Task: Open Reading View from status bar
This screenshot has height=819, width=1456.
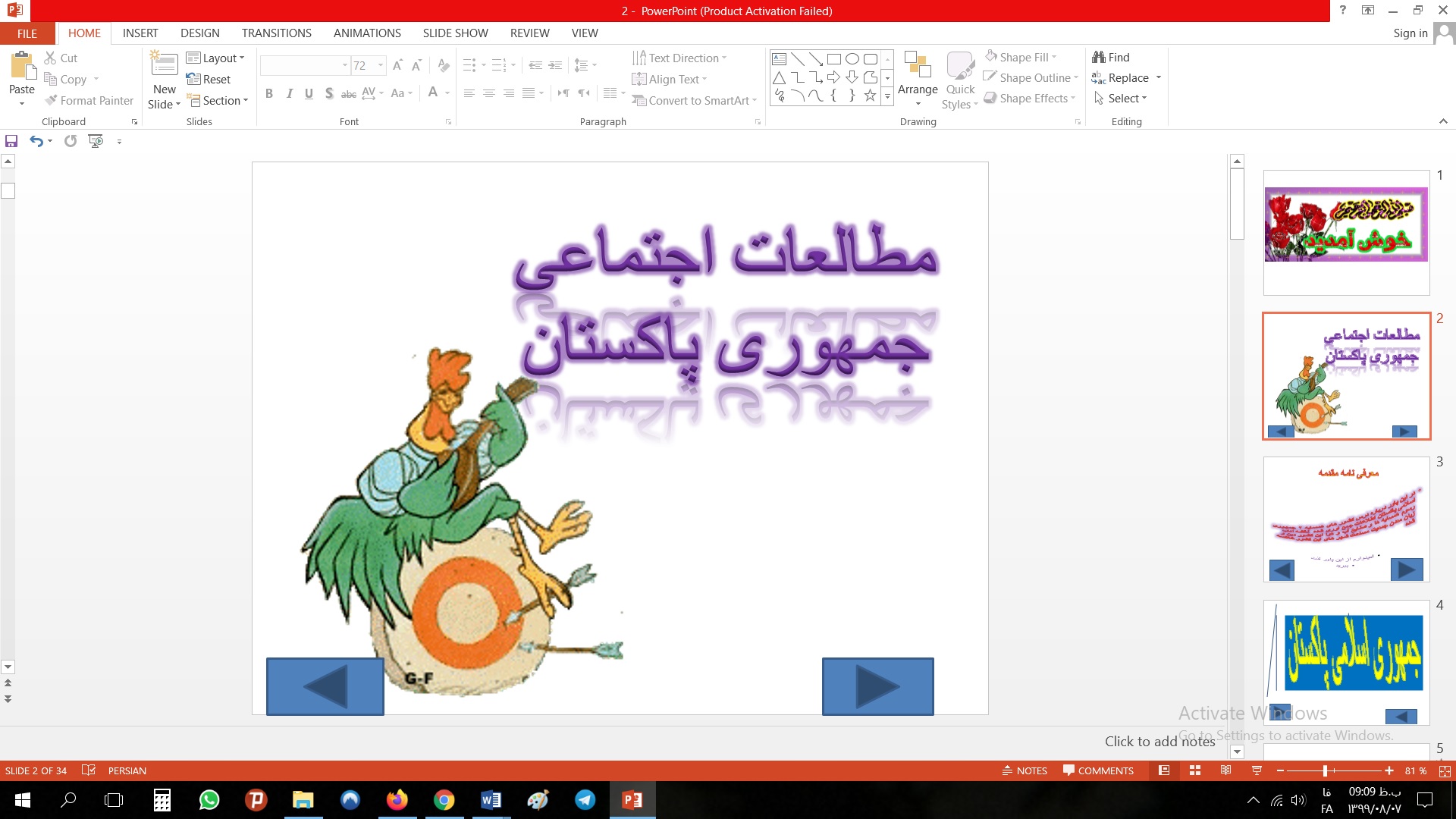Action: 1225,770
